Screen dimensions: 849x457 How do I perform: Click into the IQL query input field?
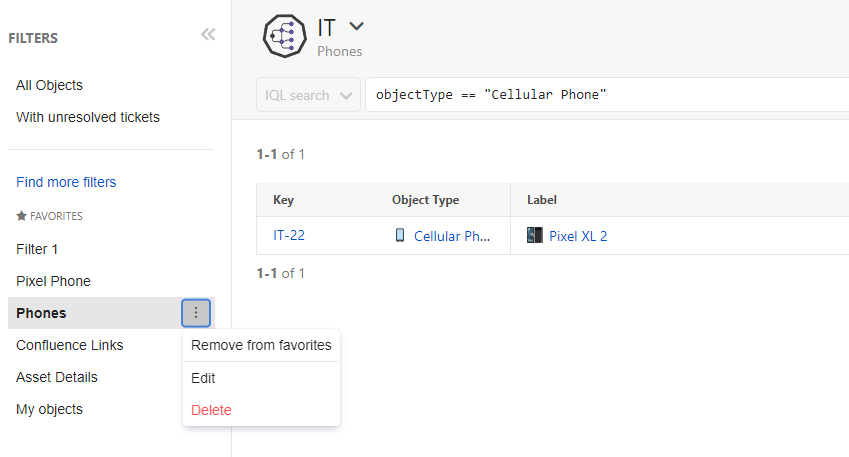(600, 95)
